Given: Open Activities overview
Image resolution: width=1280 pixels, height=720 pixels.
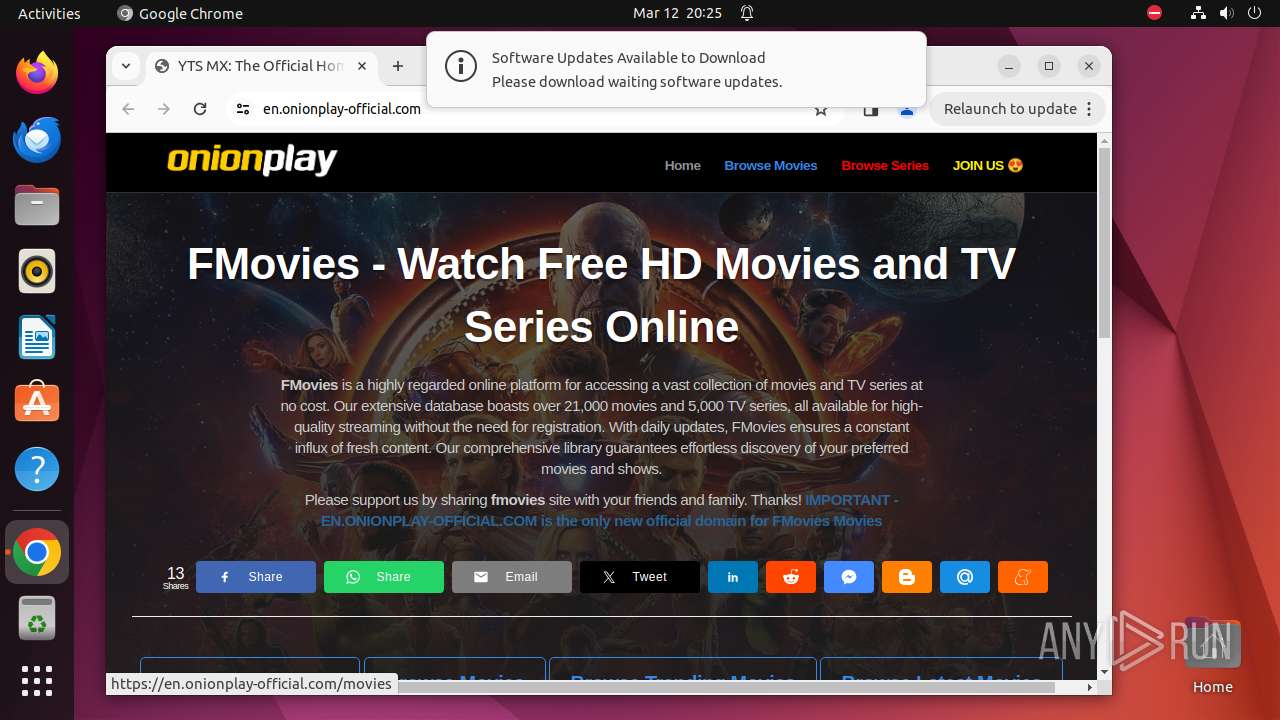Looking at the screenshot, I should [49, 13].
